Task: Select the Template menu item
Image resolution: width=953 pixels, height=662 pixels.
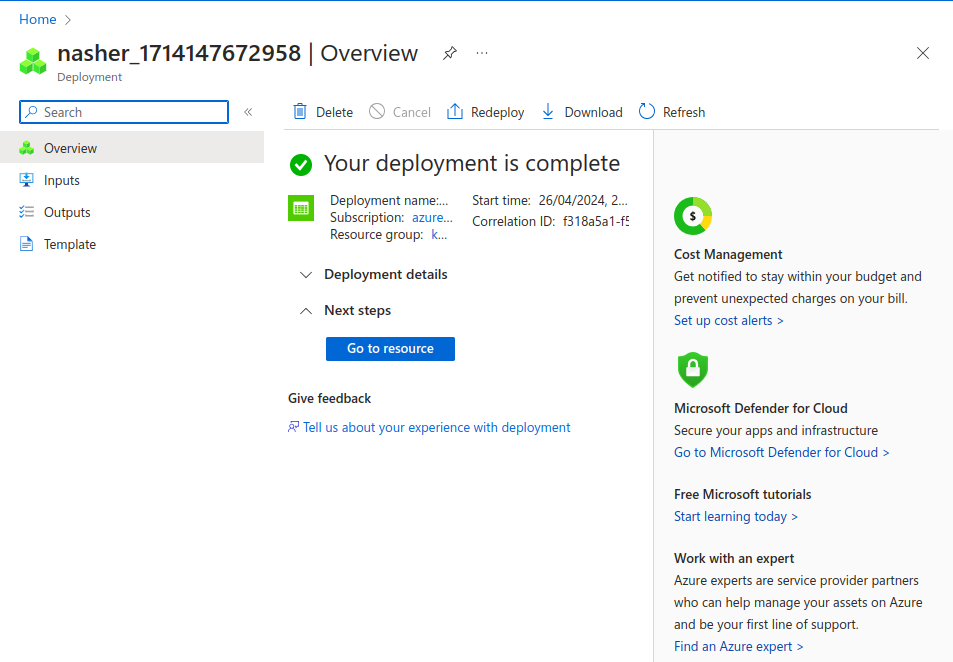Action: (x=69, y=244)
